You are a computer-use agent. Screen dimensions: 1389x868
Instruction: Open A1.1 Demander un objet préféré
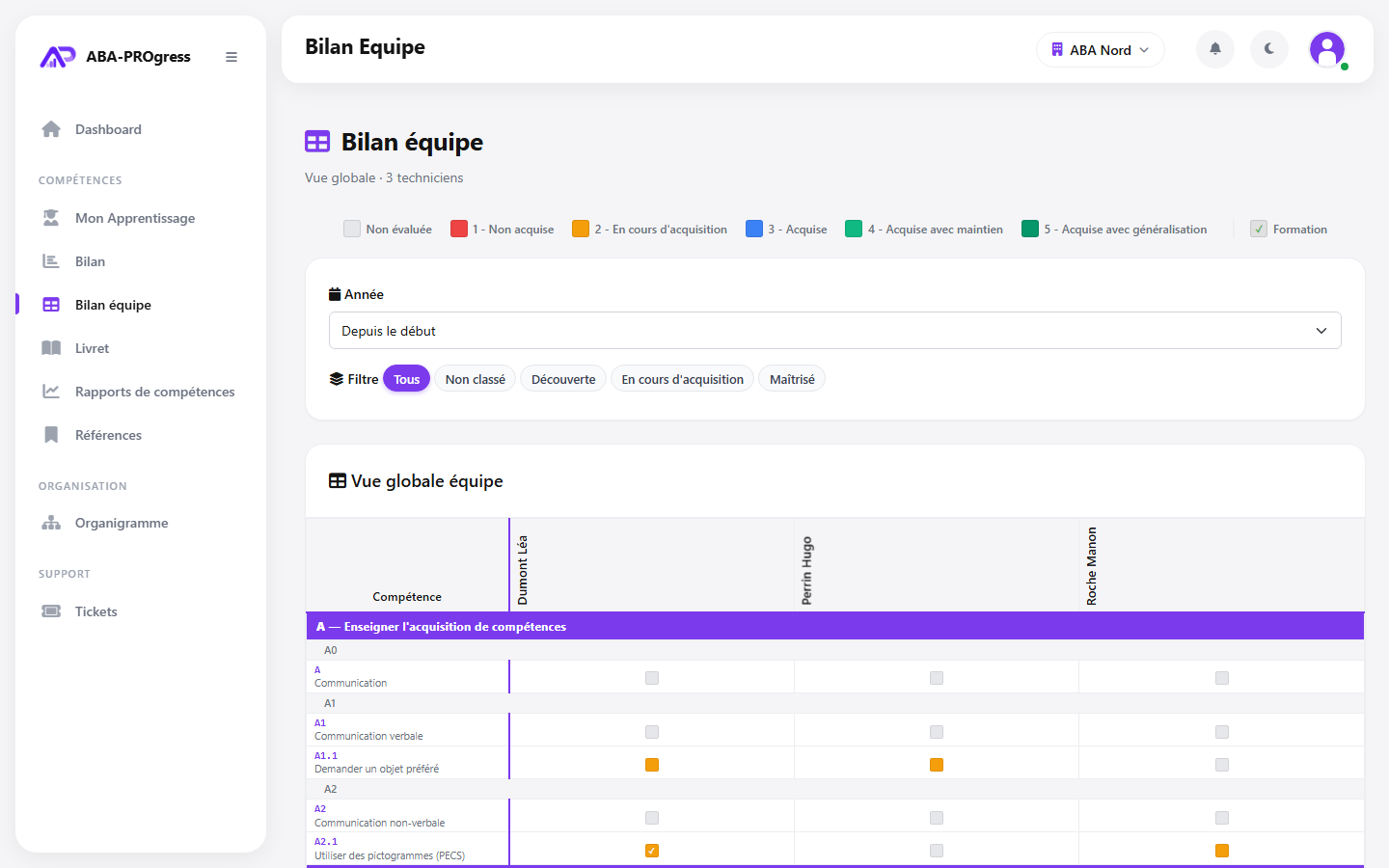point(376,769)
